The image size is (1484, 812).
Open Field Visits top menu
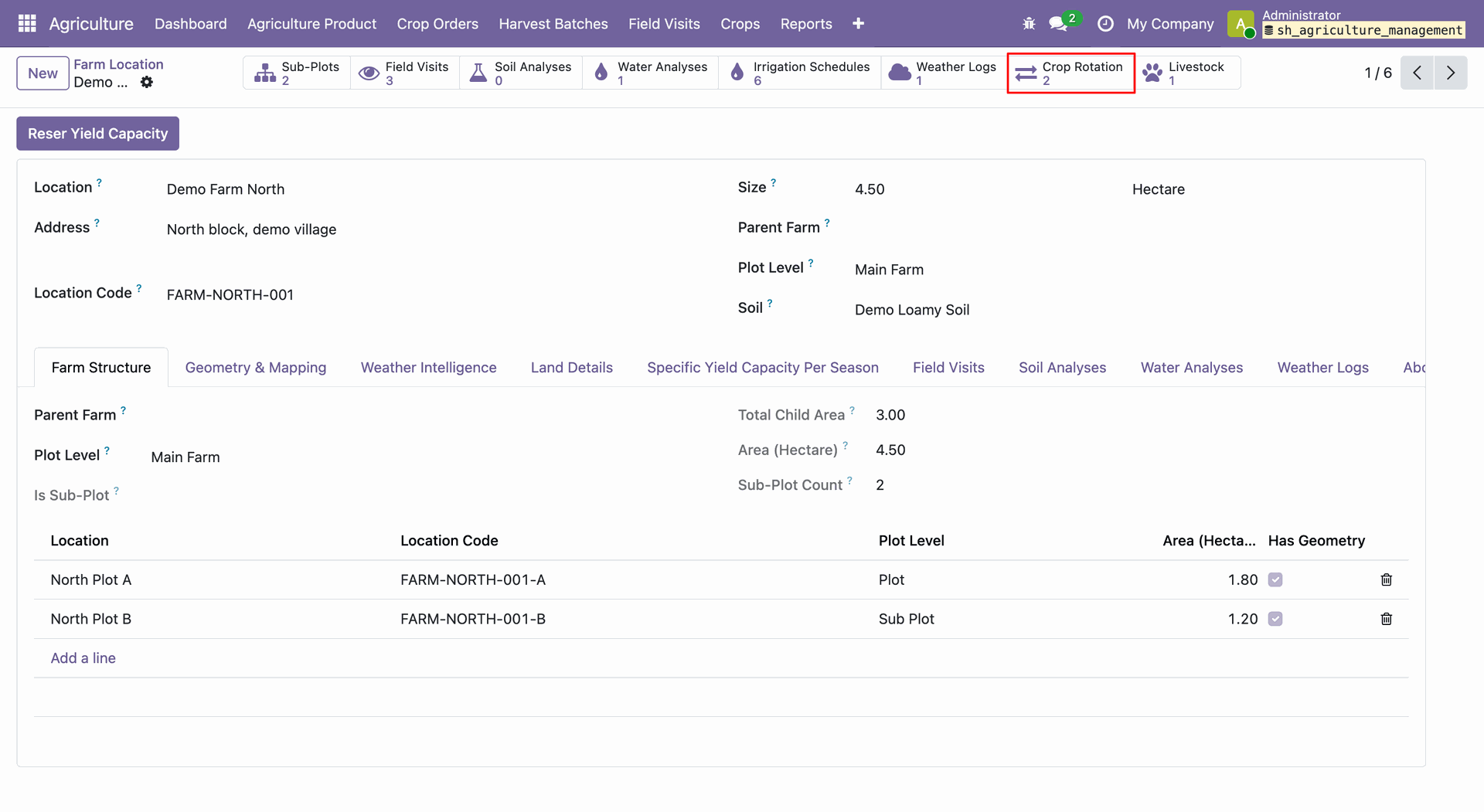pyautogui.click(x=664, y=24)
